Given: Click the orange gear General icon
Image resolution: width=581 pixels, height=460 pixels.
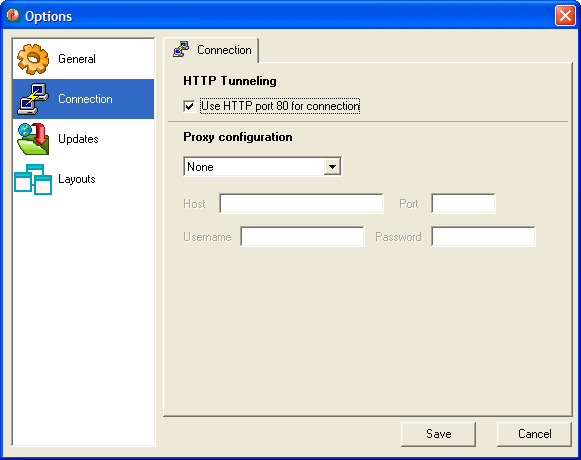Looking at the screenshot, I should [33, 59].
